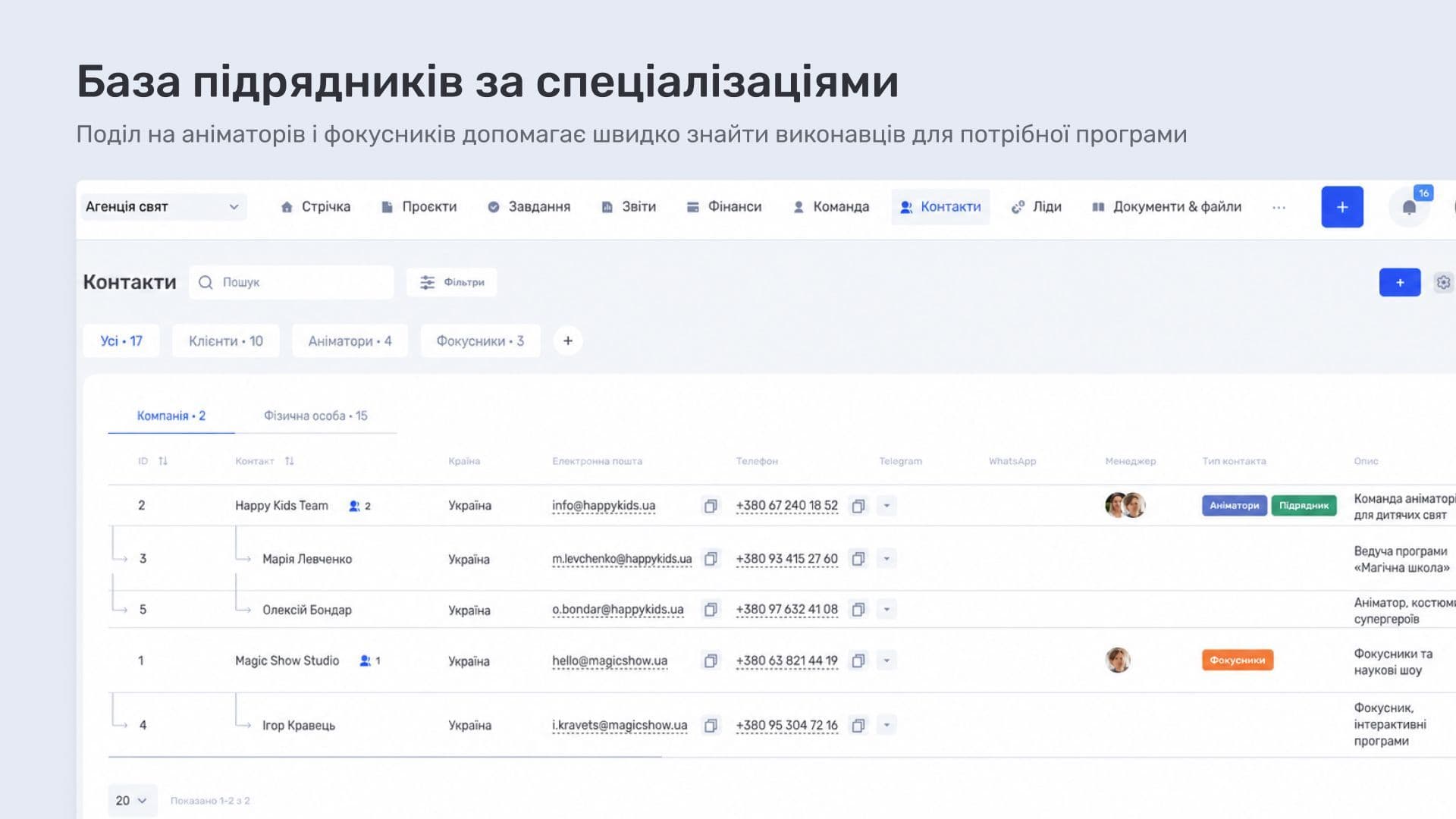This screenshot has width=1456, height=819.
Task: Select Фокусники • 3 filter tab
Action: [x=480, y=341]
